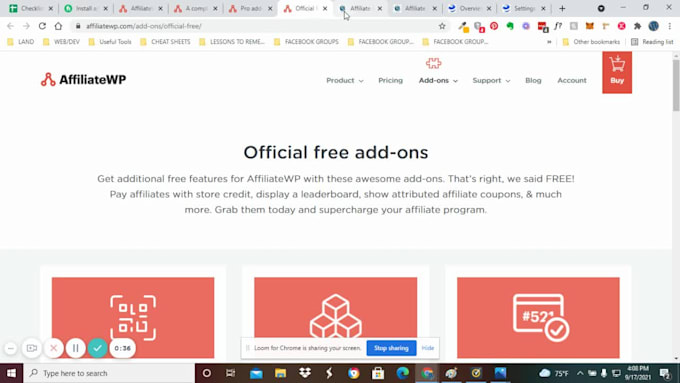
Task: Open Microsoft Edge from the taskbar
Action: 402,373
